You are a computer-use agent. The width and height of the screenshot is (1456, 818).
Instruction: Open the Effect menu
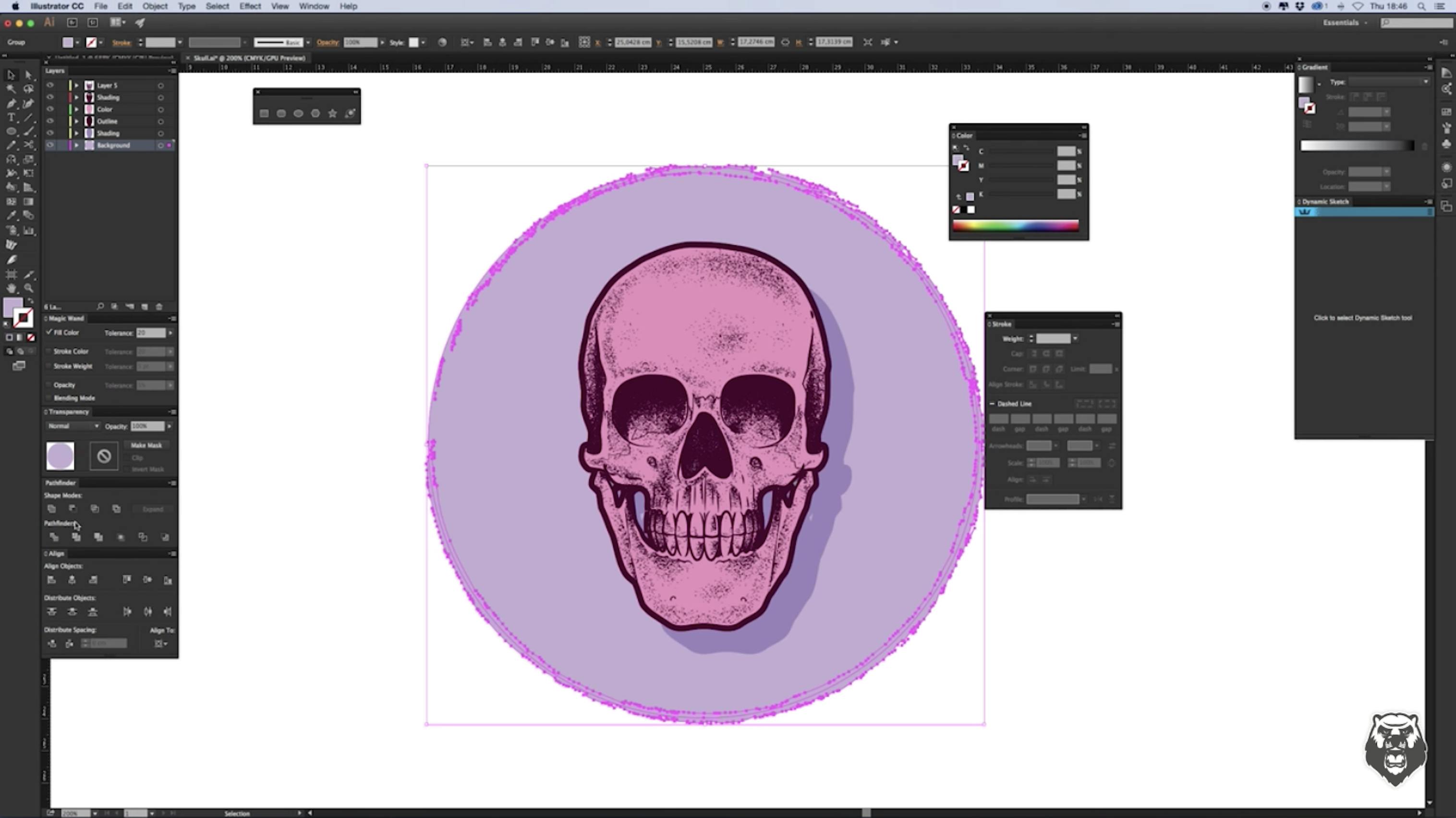[x=250, y=6]
